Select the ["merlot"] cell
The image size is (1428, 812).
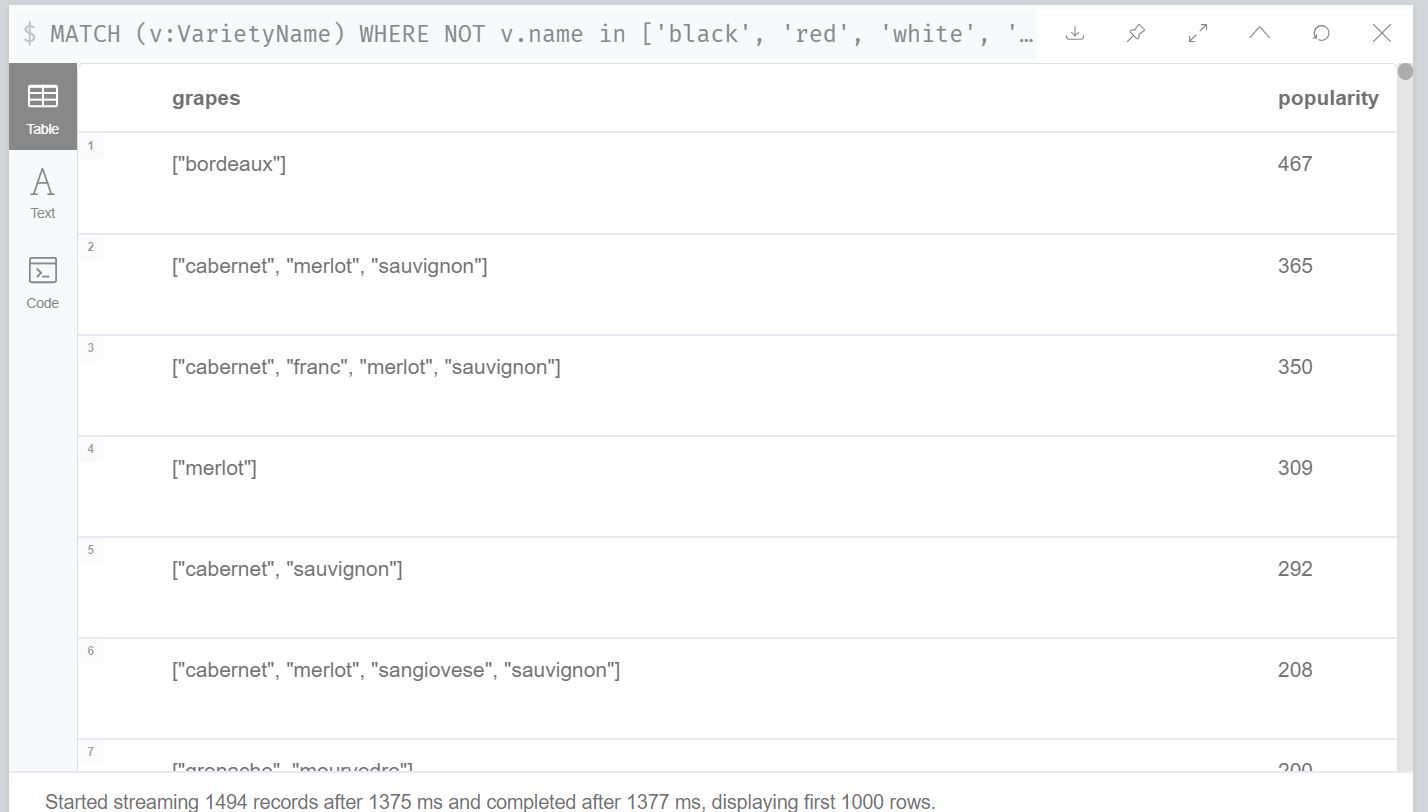214,468
